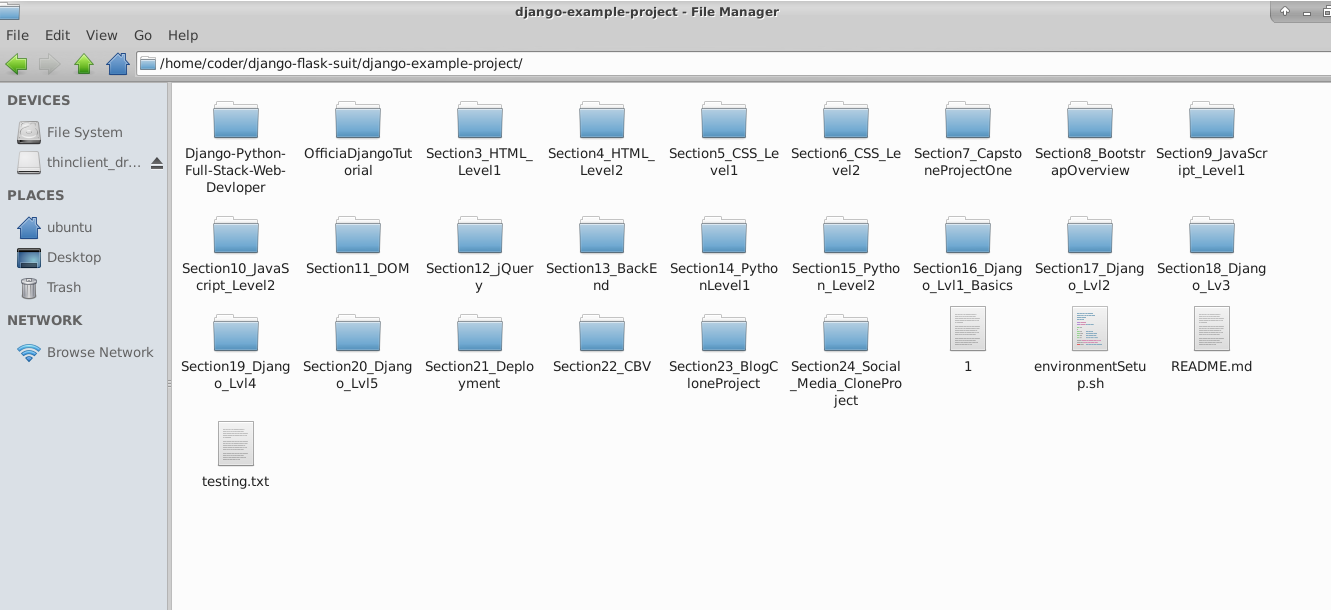Select the Section5_CSS_Level1 folder

click(x=724, y=139)
